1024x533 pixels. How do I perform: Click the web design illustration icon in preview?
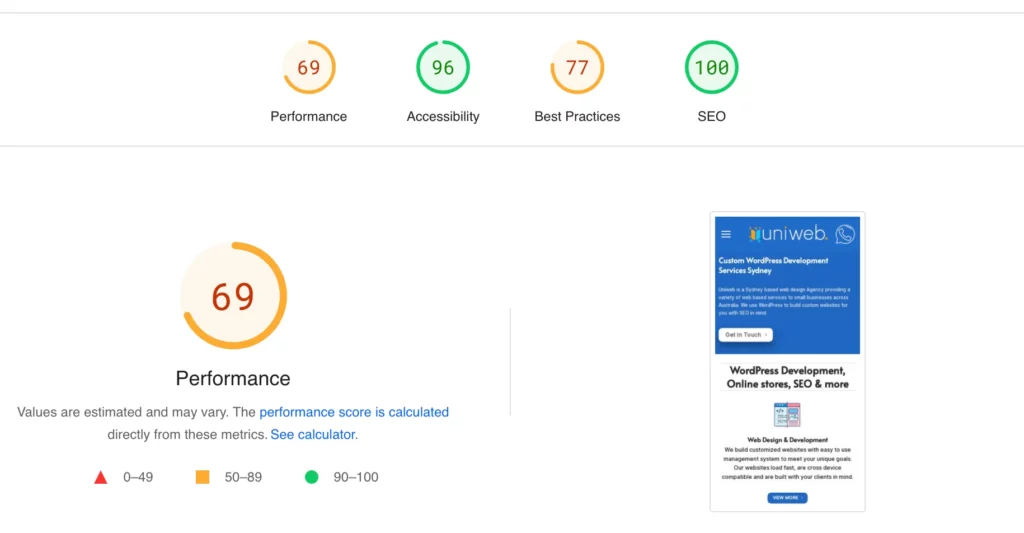click(x=787, y=415)
